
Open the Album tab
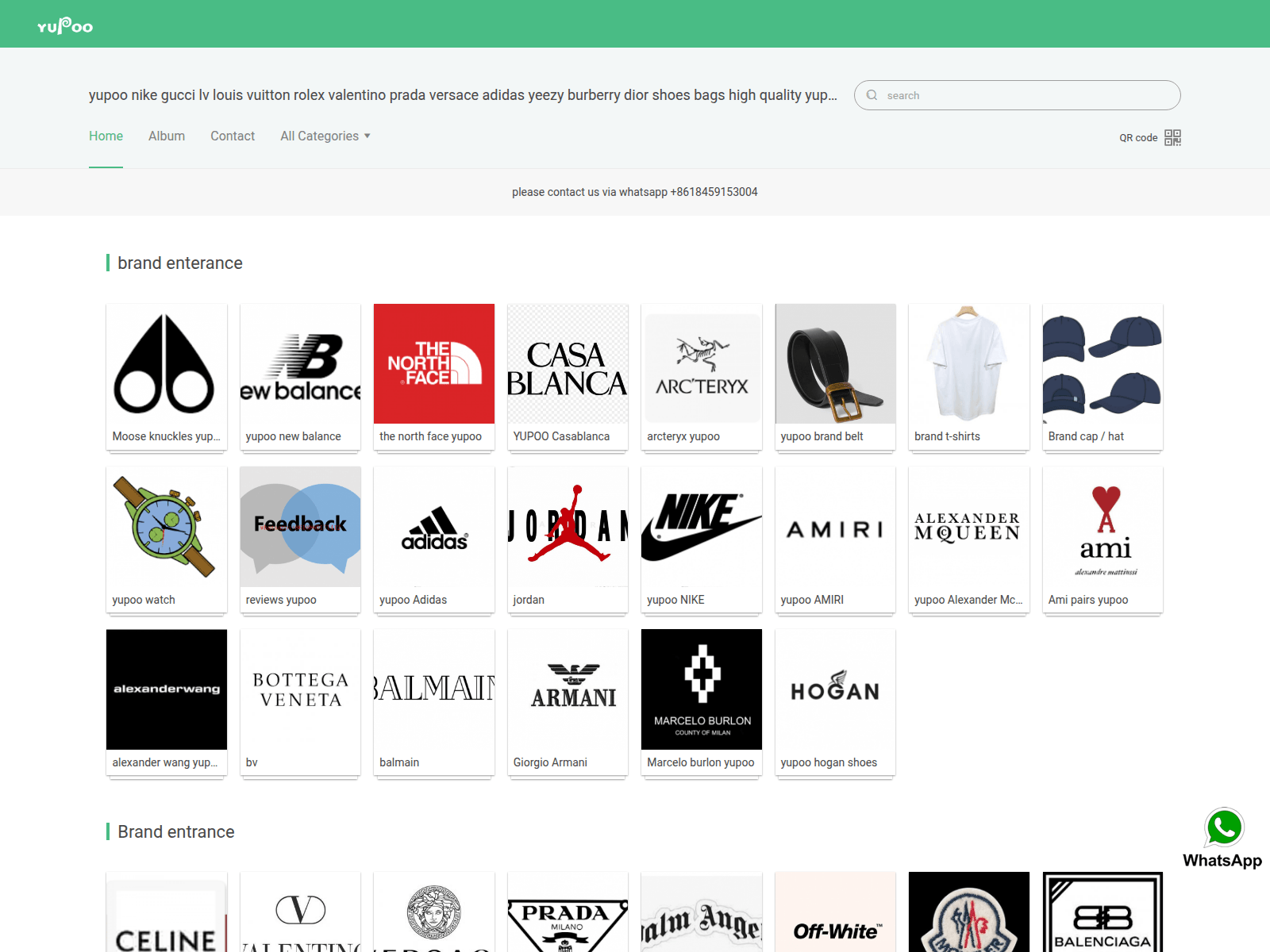[167, 136]
